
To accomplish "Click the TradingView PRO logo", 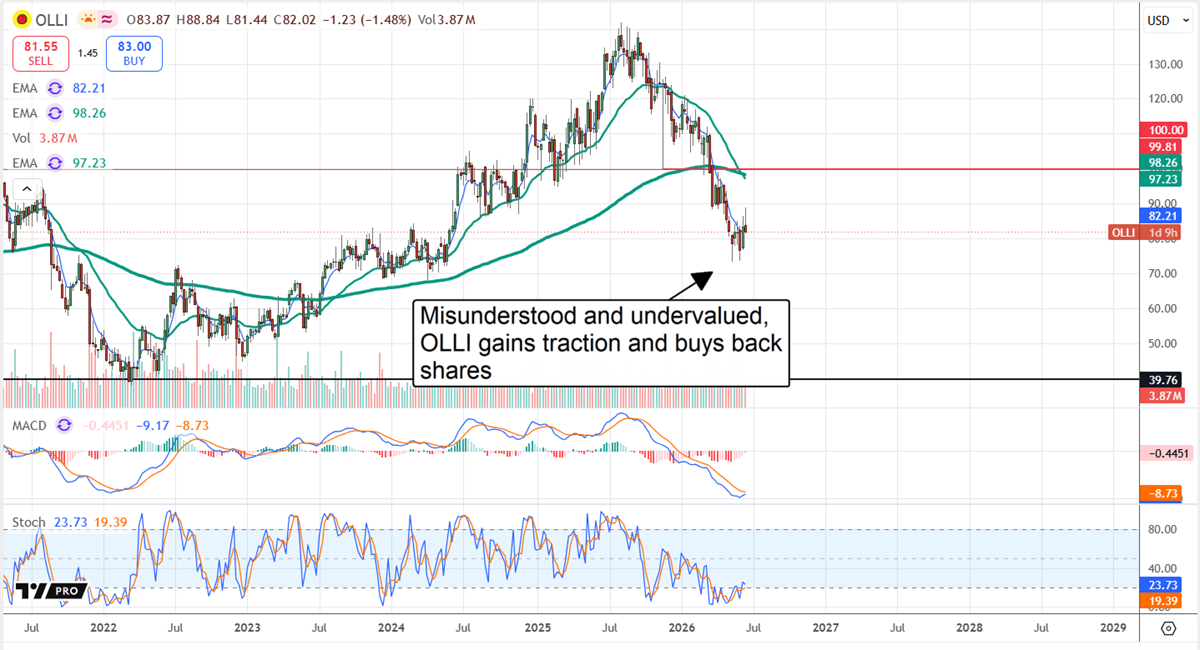I will coord(50,591).
